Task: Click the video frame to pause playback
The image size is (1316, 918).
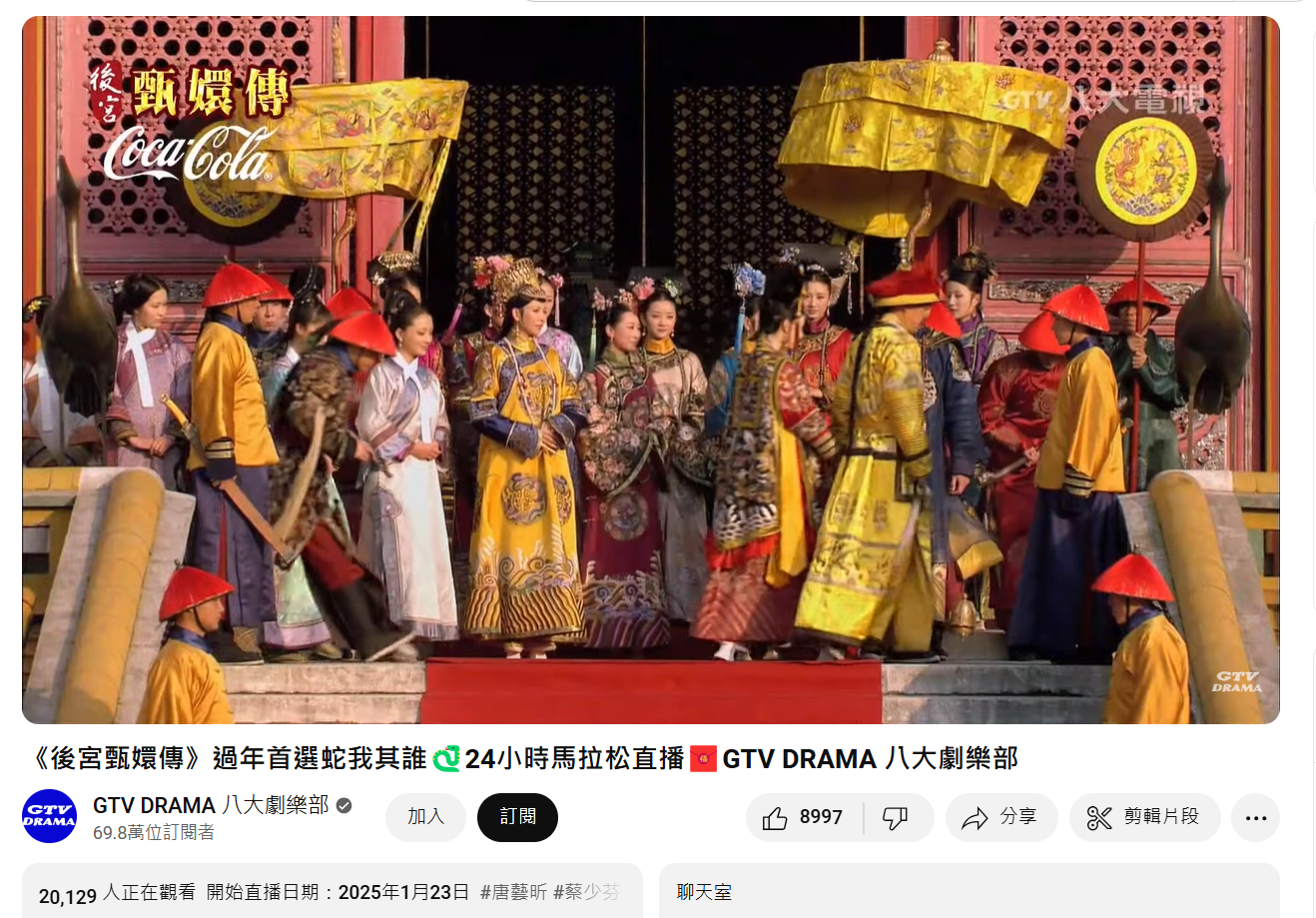Action: pyautogui.click(x=650, y=370)
